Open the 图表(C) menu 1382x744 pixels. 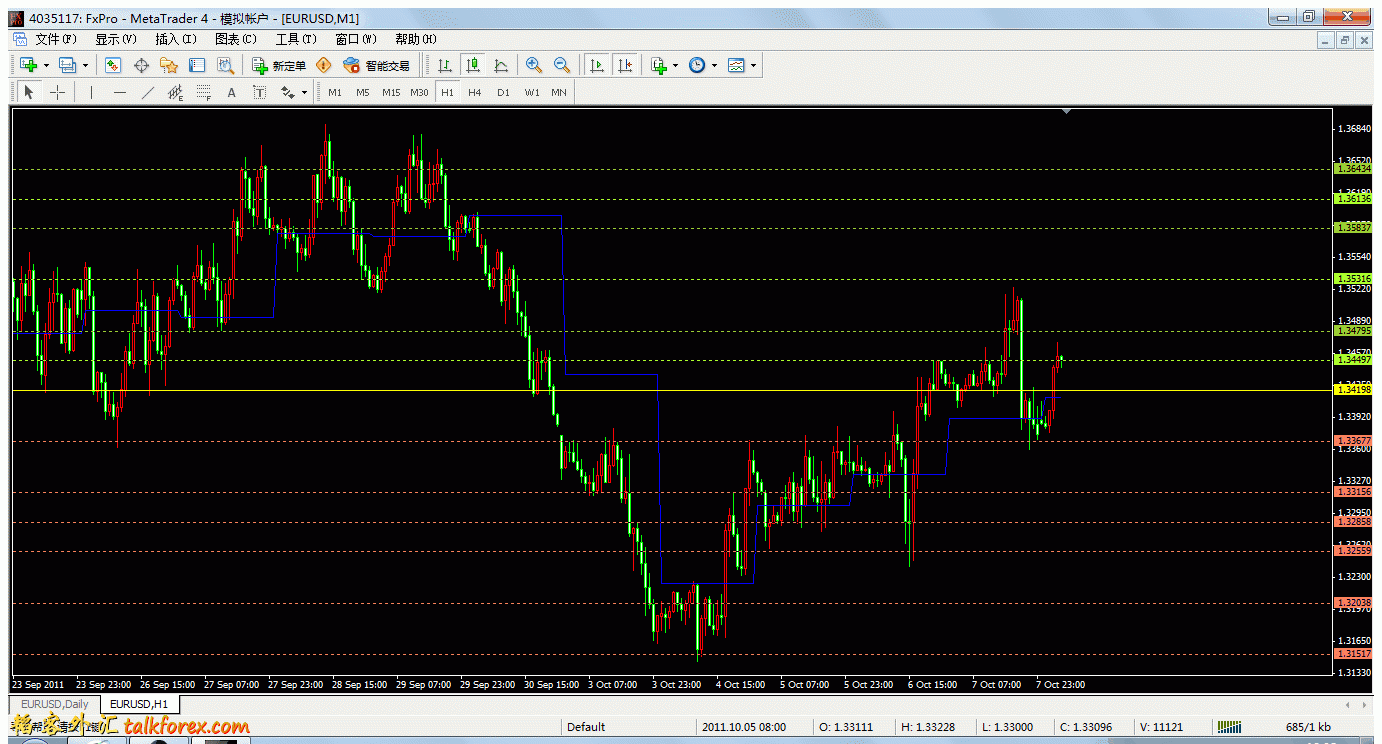236,39
